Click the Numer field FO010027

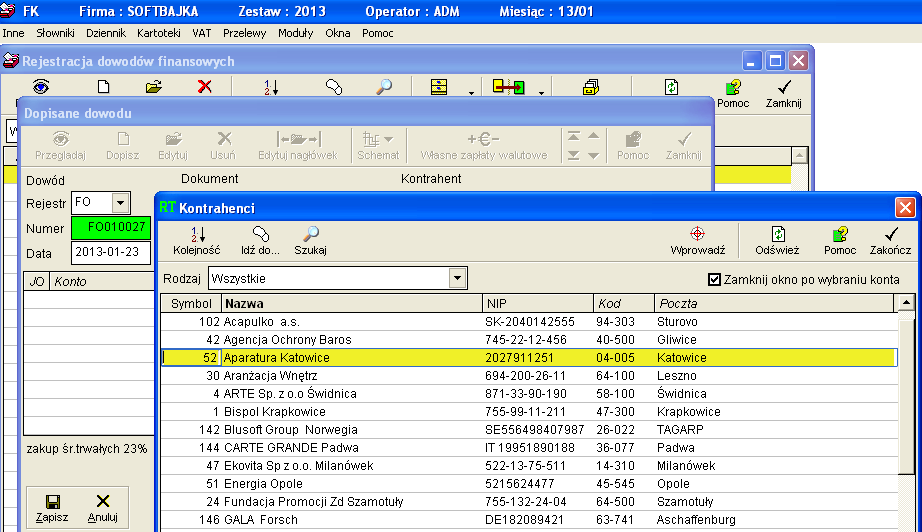click(111, 227)
